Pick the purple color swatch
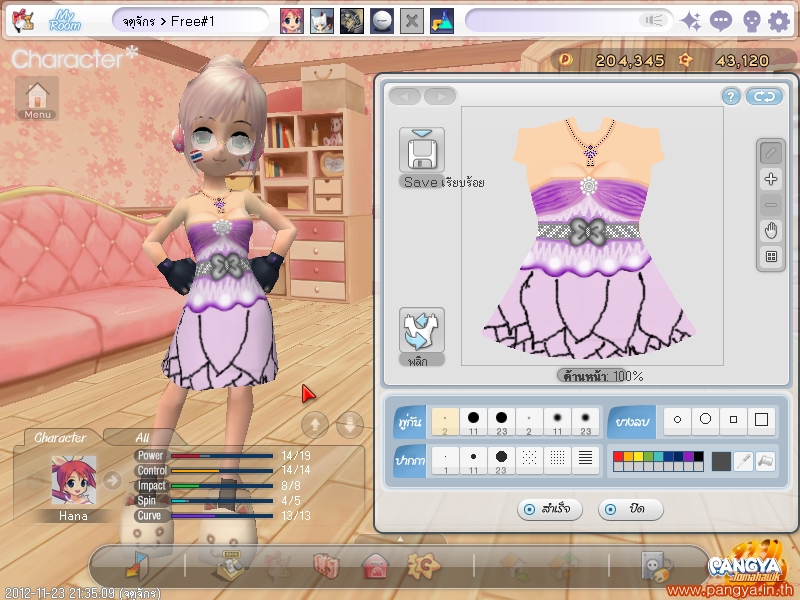The height and width of the screenshot is (600, 800). (x=688, y=457)
